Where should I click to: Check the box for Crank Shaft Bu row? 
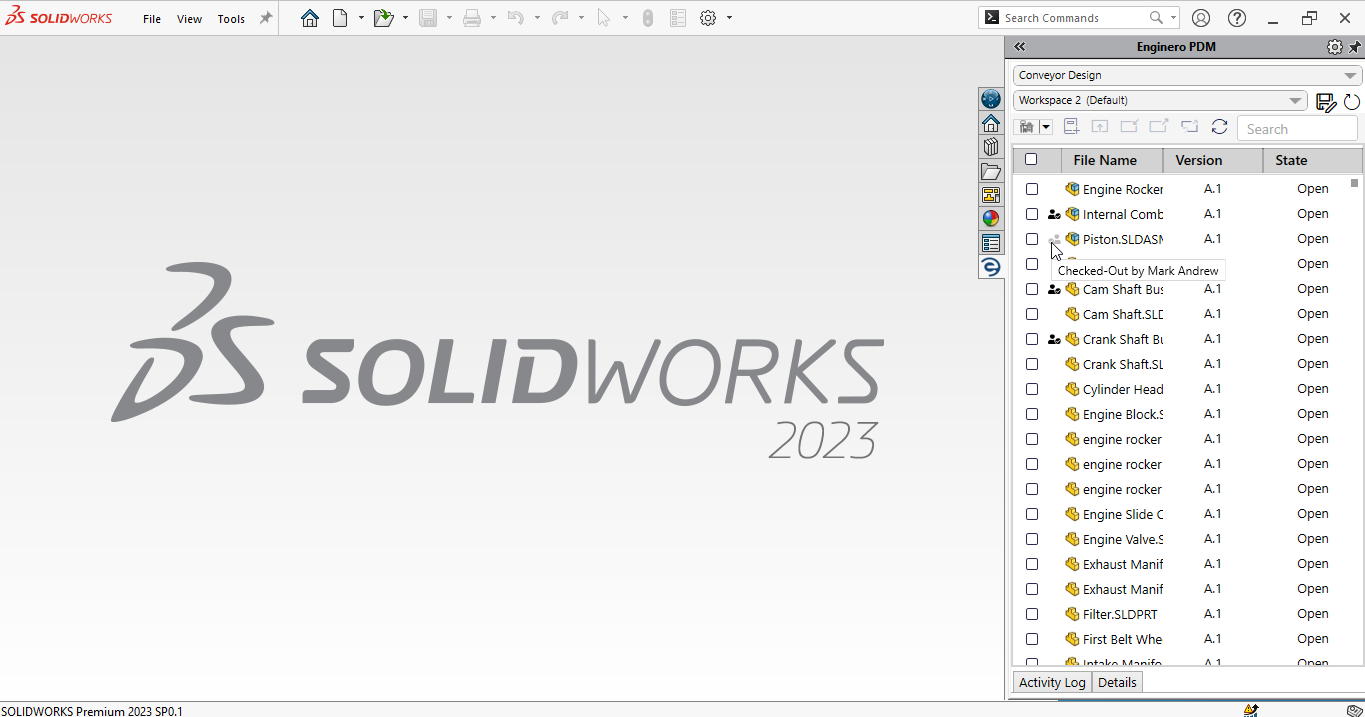(x=1032, y=339)
